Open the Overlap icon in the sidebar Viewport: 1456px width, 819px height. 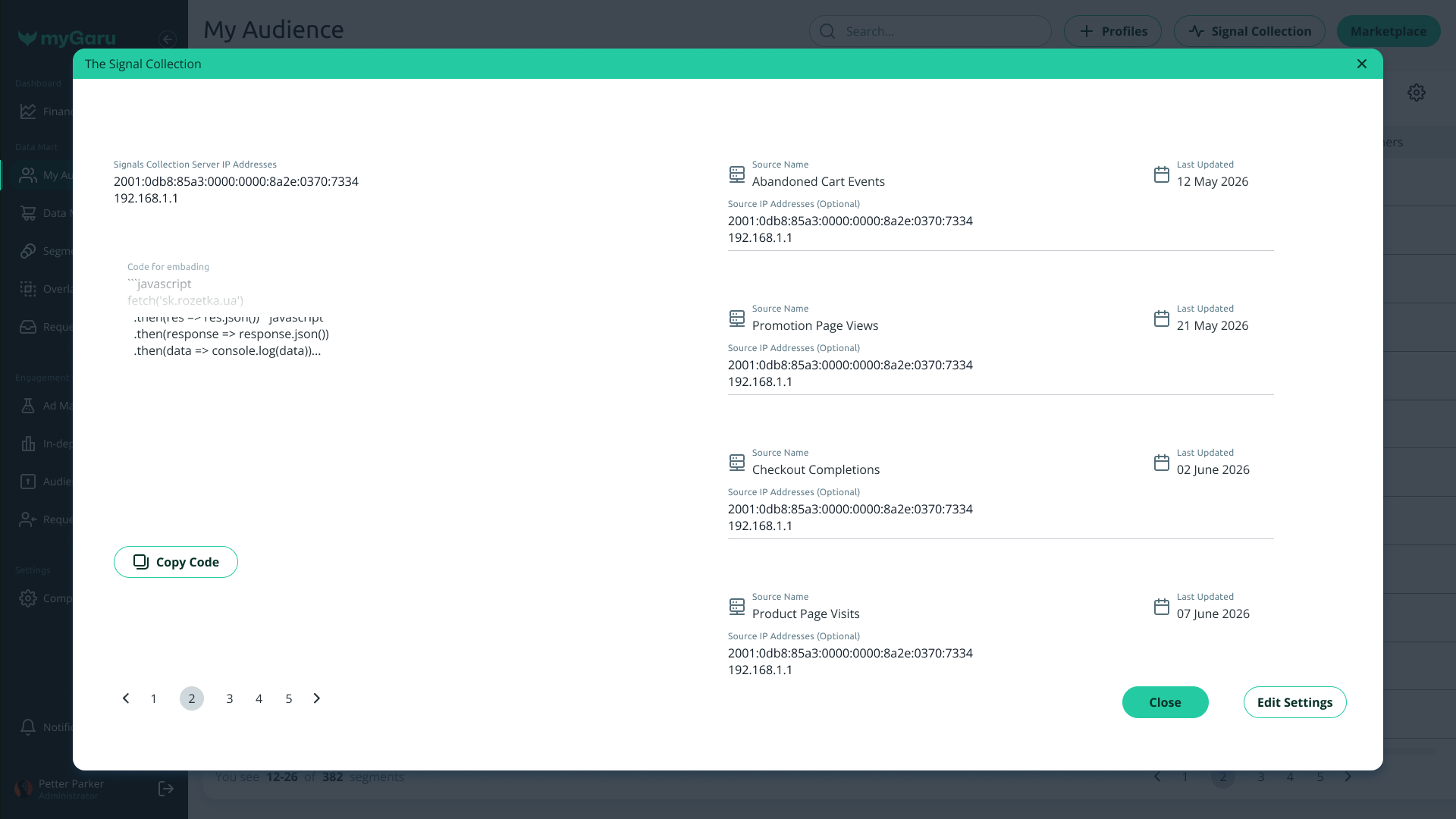pos(28,289)
